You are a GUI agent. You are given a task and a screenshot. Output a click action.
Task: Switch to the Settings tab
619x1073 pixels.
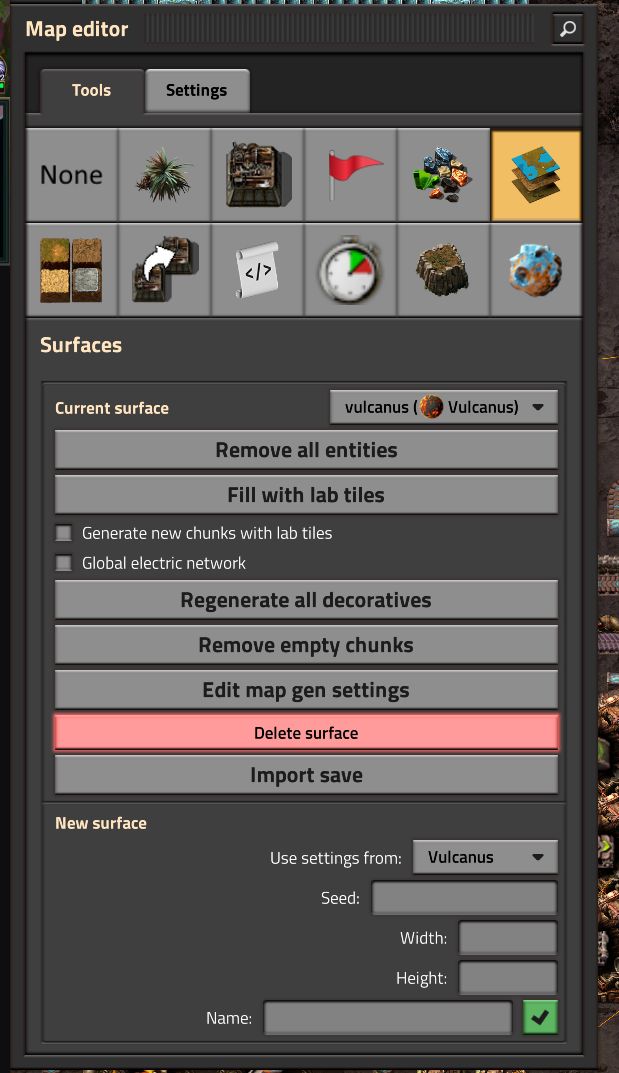tap(196, 91)
